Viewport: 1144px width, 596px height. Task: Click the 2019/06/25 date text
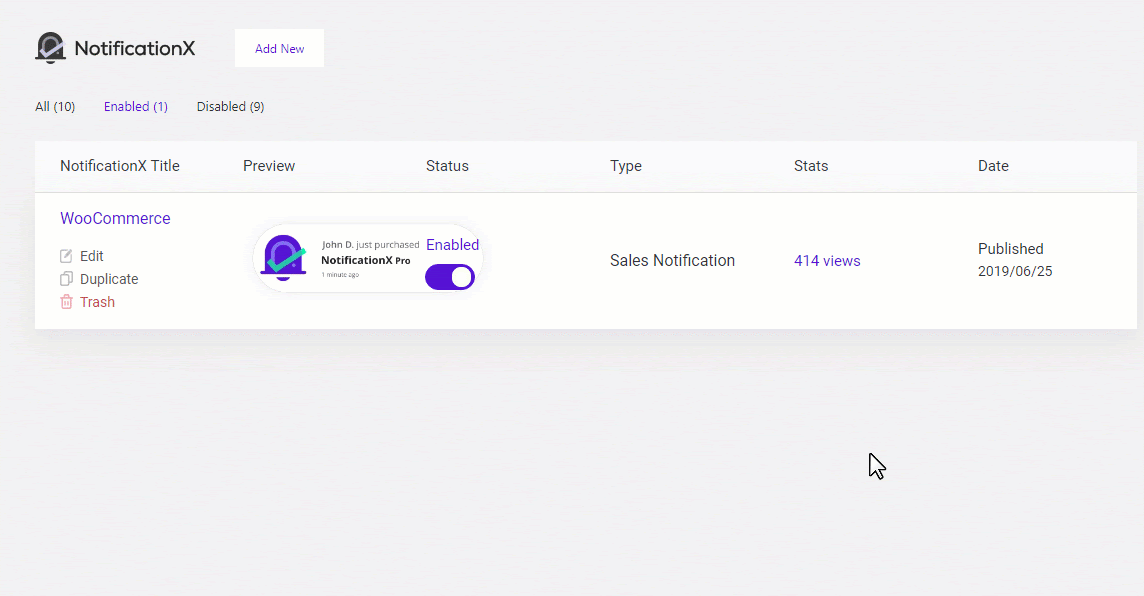tap(1015, 271)
